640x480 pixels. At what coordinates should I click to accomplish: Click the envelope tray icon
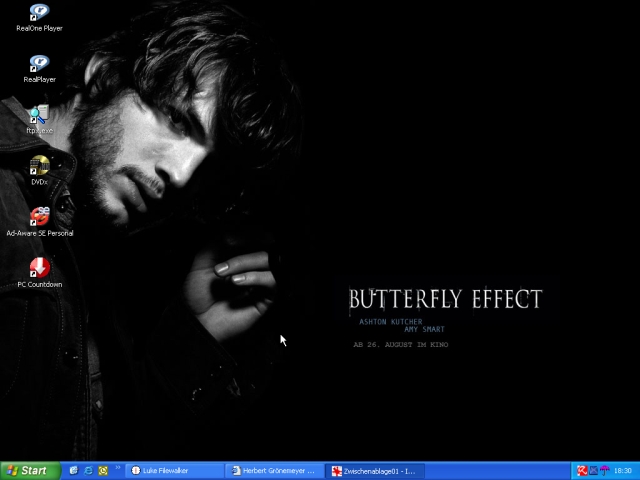click(x=592, y=470)
